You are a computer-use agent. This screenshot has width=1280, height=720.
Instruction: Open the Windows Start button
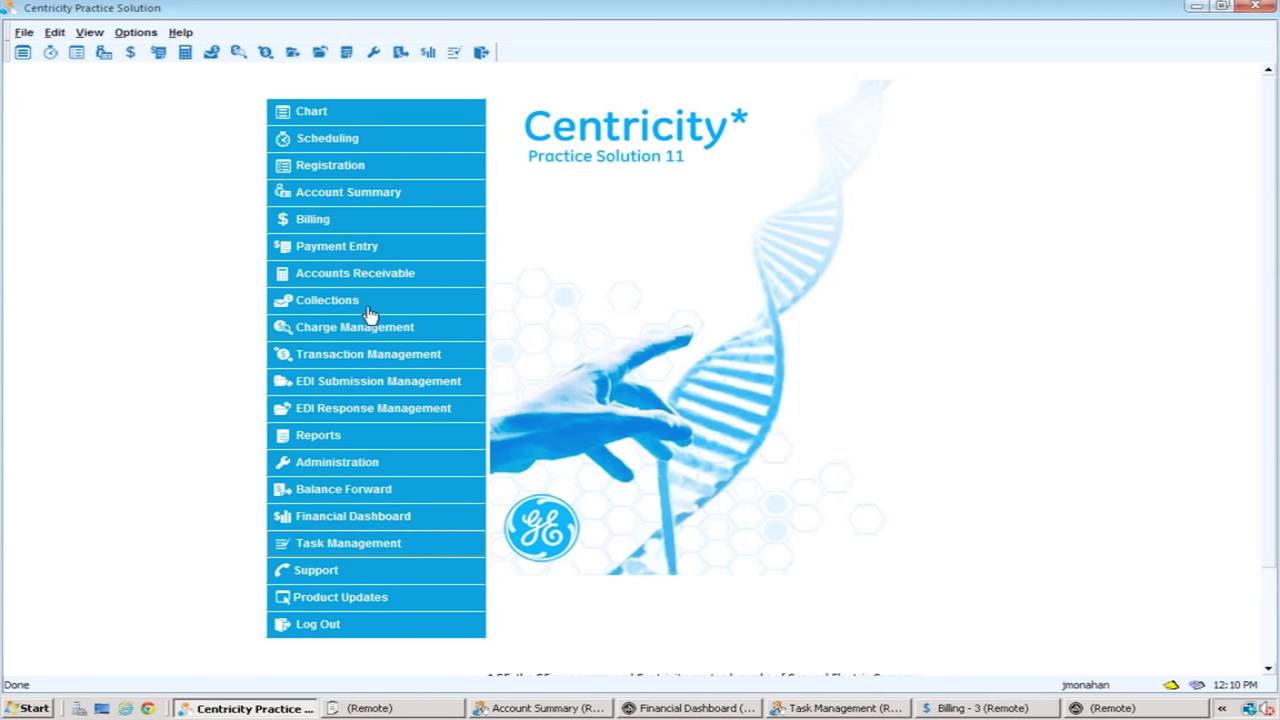(x=27, y=708)
